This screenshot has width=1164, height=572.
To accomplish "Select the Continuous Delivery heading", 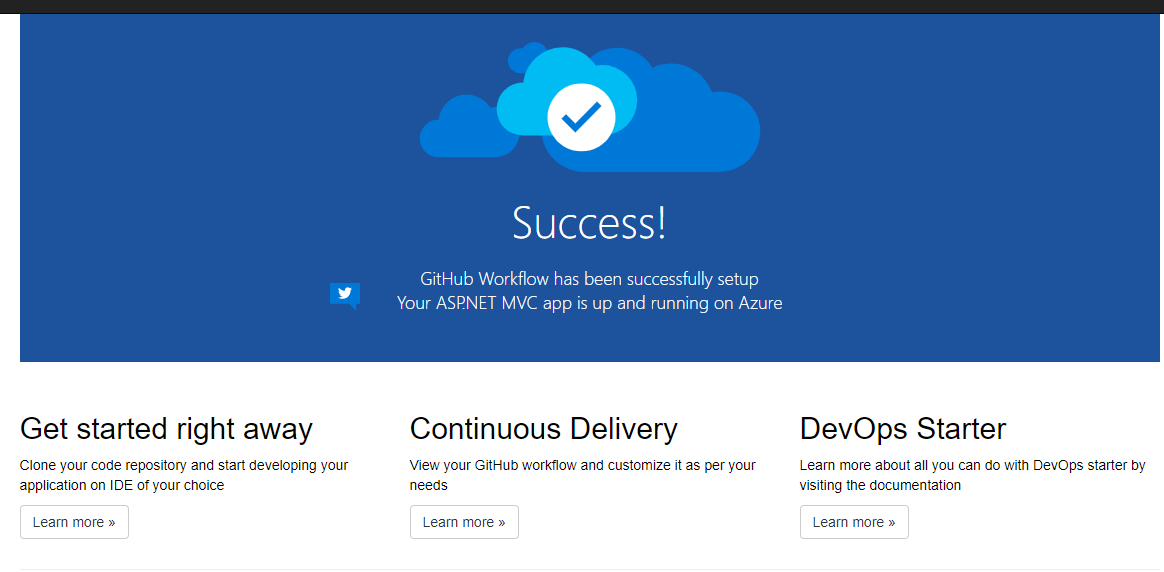I will coord(543,429).
